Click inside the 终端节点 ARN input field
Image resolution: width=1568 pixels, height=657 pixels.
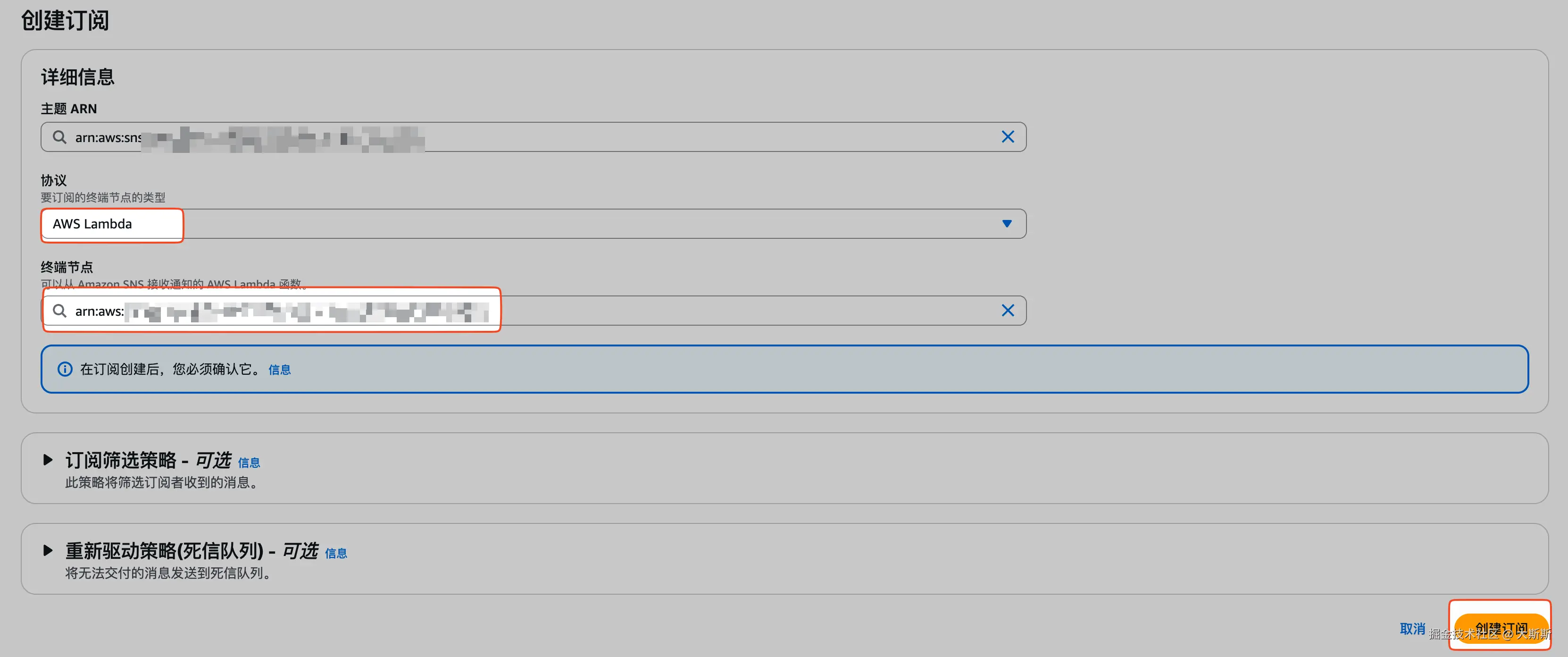click(730, 311)
